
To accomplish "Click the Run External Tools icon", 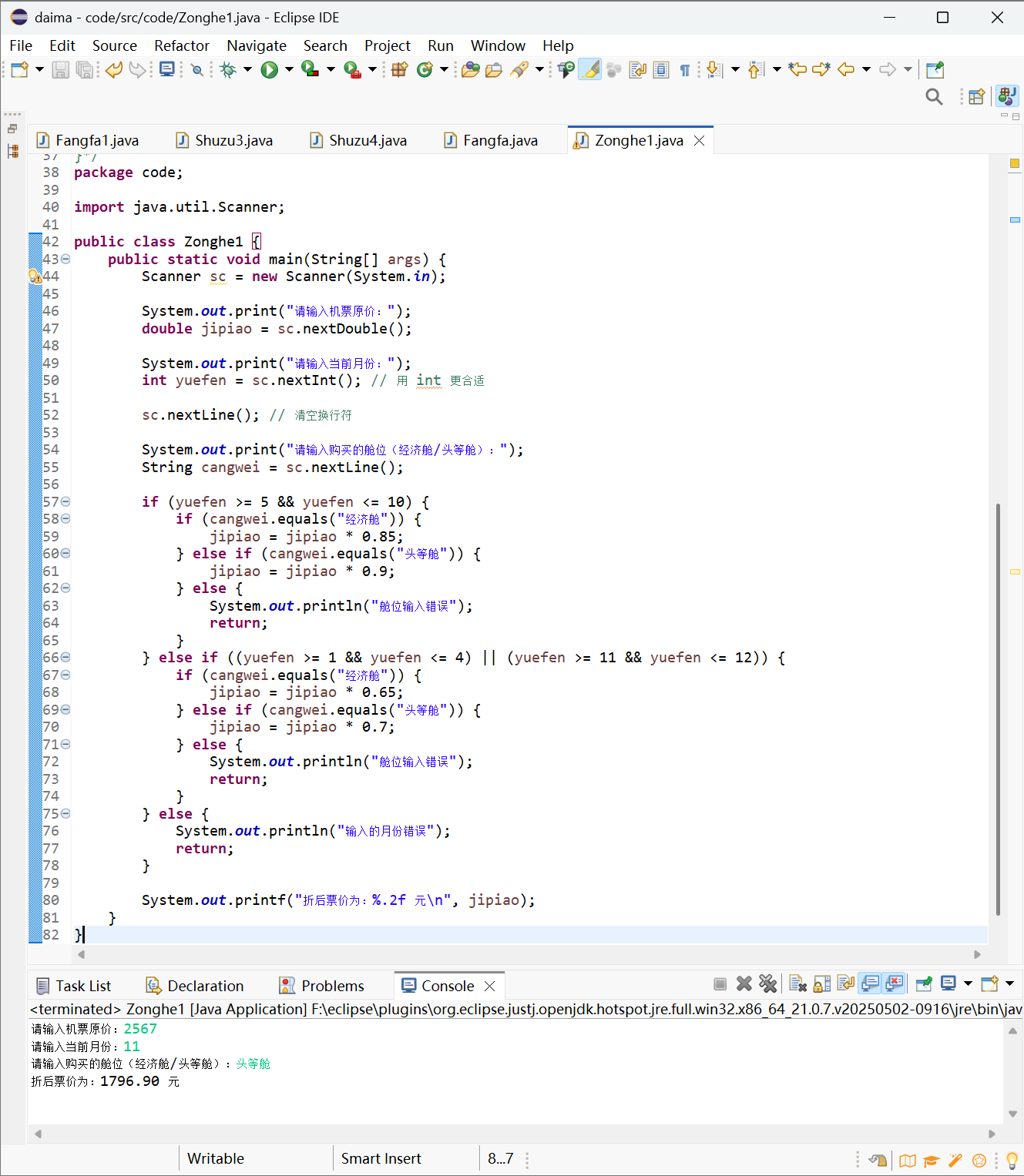I will click(352, 70).
